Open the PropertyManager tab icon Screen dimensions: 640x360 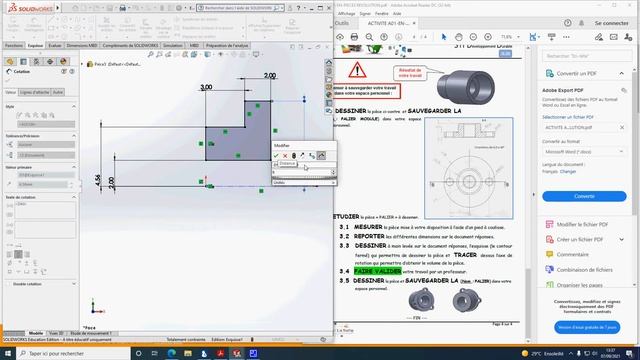click(23, 61)
